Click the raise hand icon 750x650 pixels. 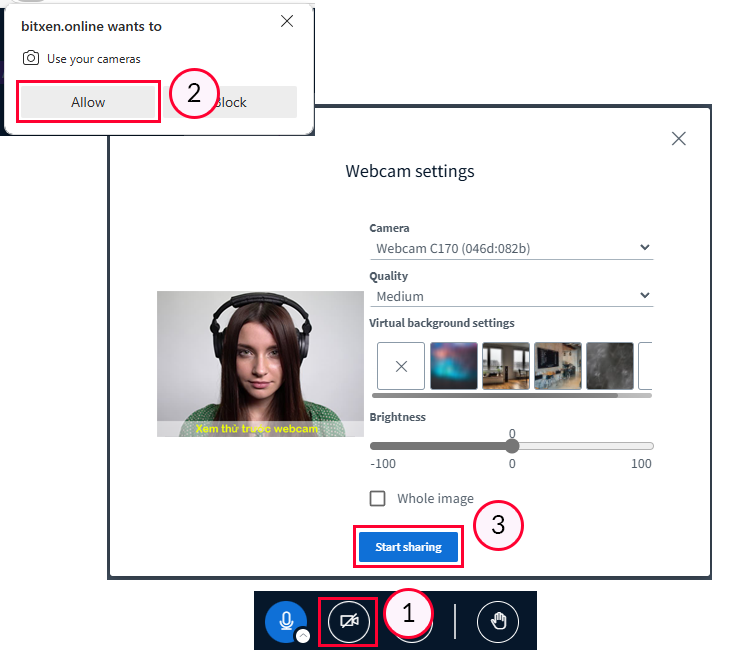coord(497,621)
